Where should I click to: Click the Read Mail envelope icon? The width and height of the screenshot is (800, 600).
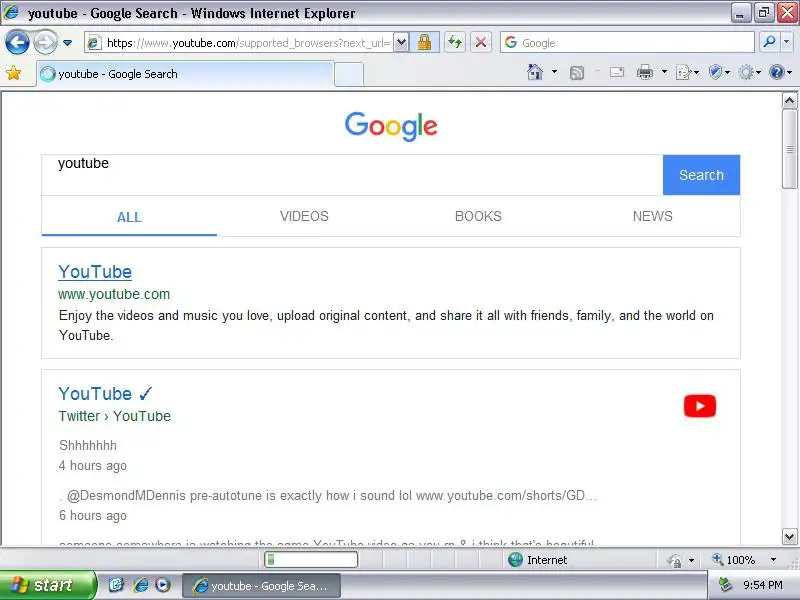[x=617, y=72]
